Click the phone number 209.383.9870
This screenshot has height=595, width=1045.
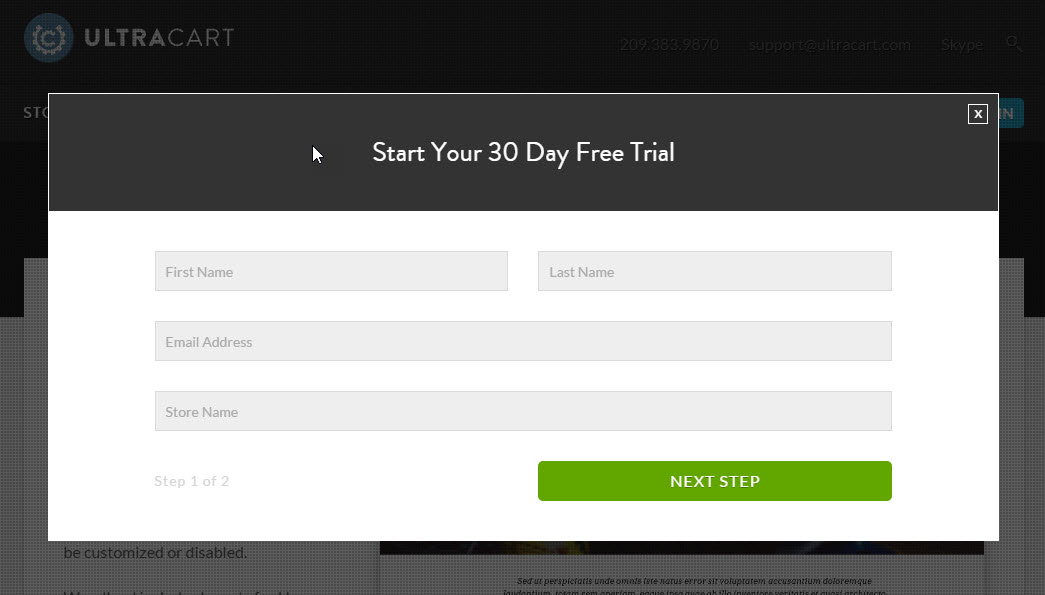[669, 45]
